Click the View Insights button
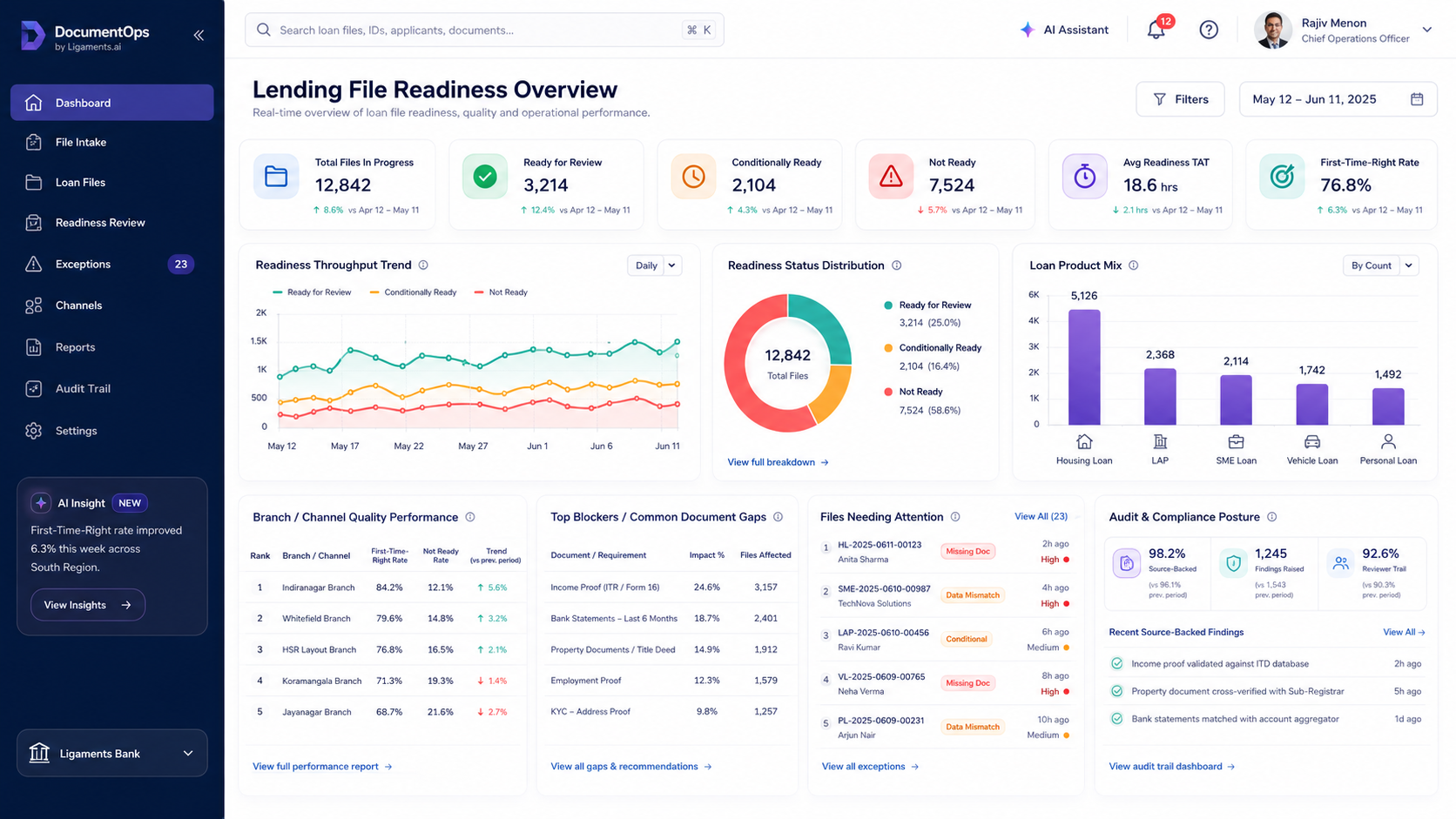This screenshot has width=1456, height=819. pos(88,605)
